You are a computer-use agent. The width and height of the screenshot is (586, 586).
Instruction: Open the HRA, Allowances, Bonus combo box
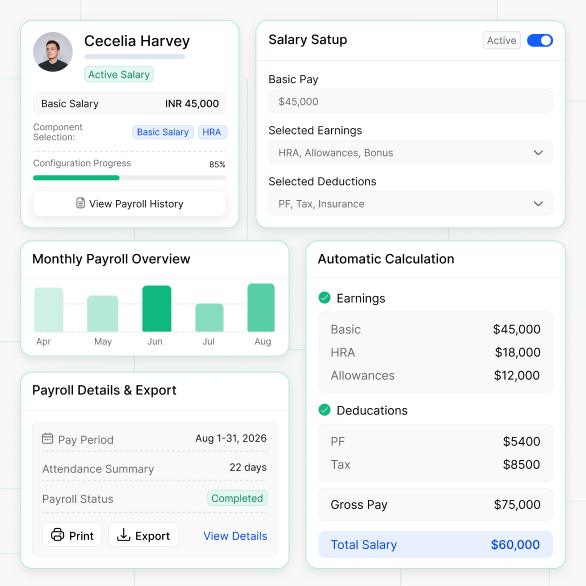click(x=410, y=152)
